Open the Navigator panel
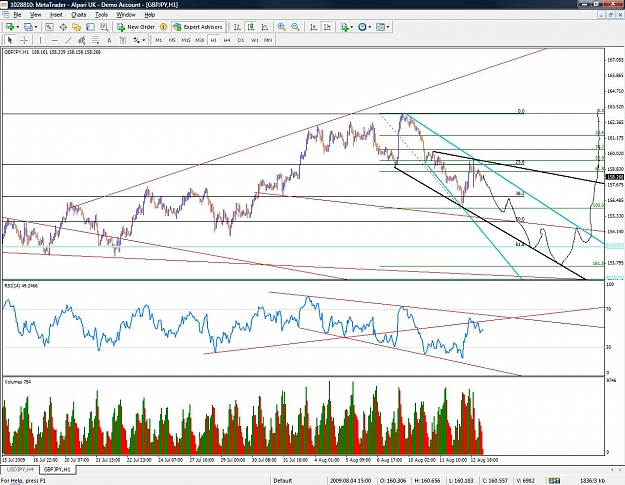 click(x=77, y=27)
